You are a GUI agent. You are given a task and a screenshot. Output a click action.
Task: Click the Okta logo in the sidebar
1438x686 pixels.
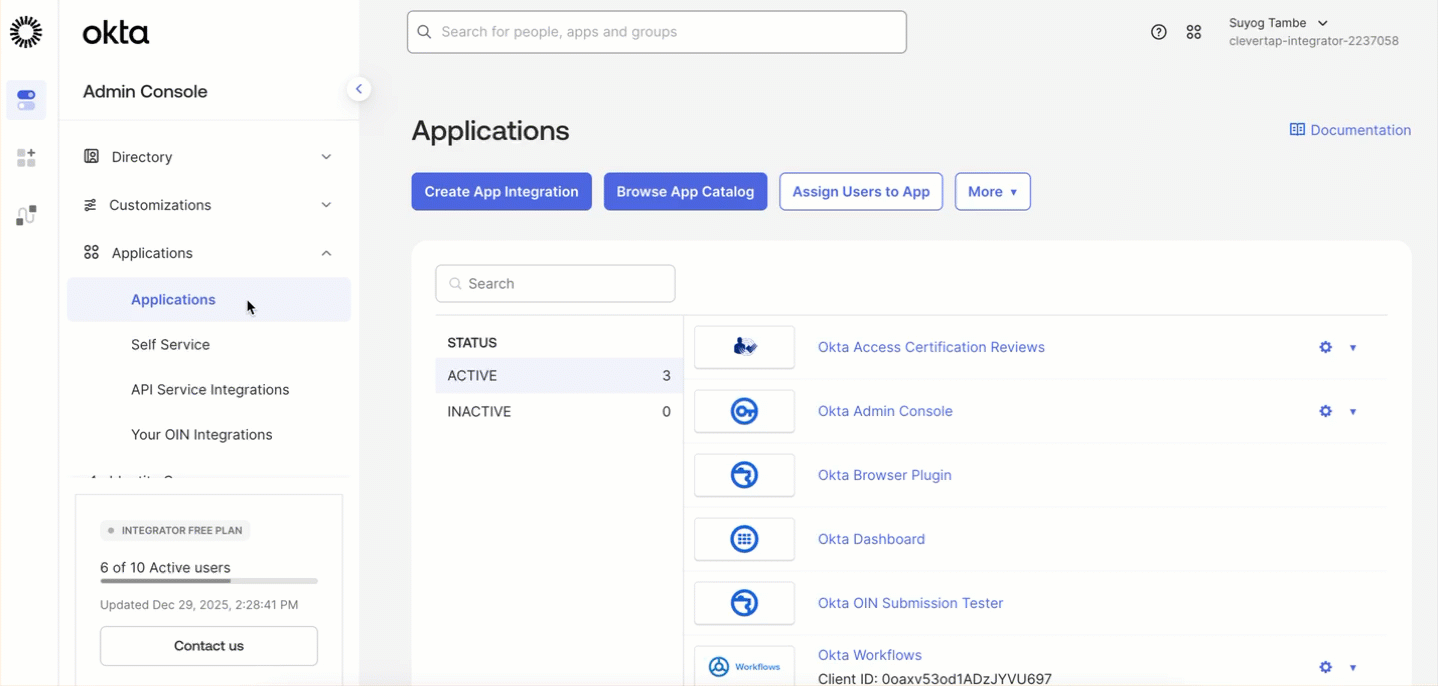click(x=114, y=33)
